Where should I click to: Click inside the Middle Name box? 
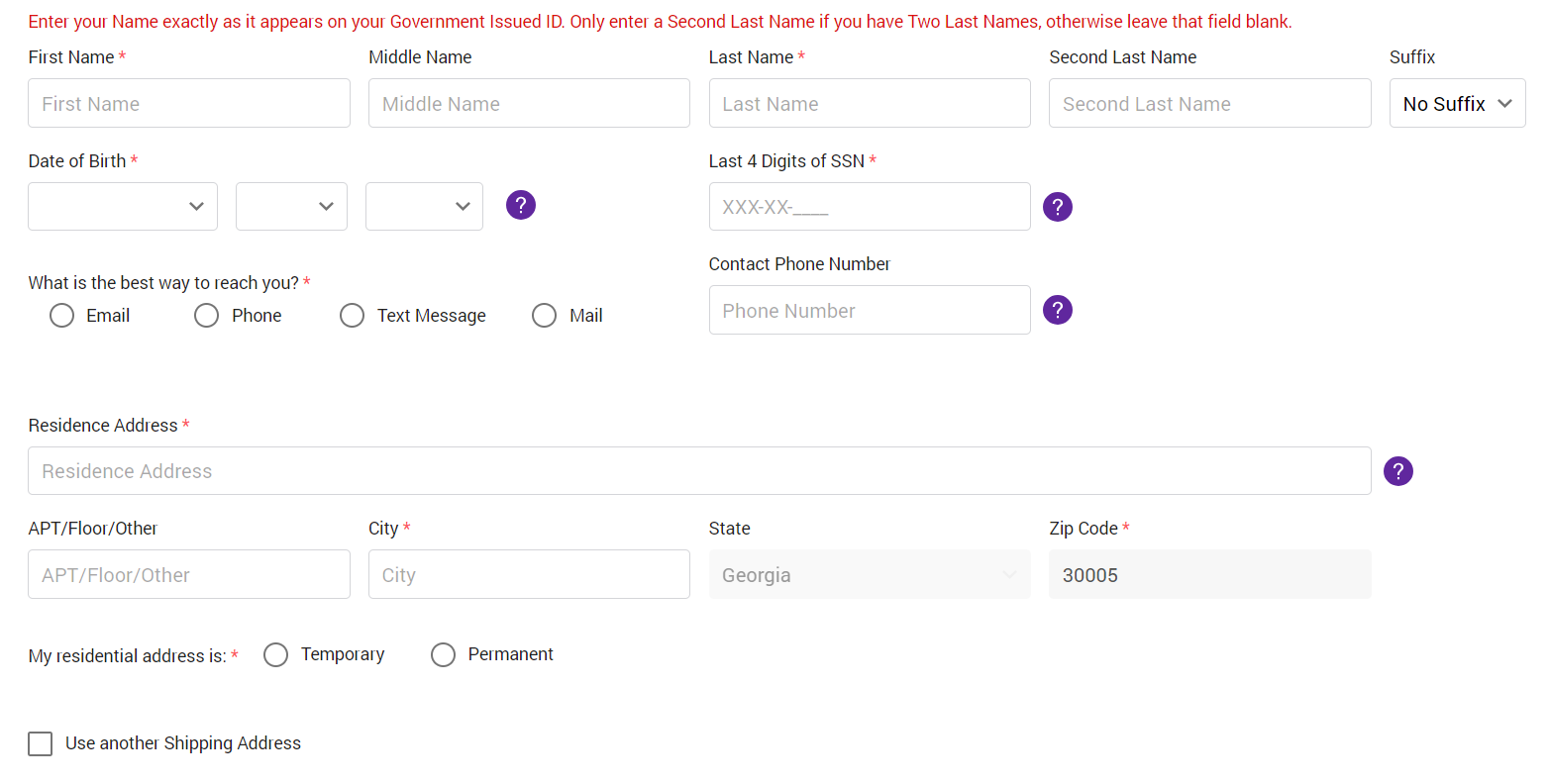[529, 103]
